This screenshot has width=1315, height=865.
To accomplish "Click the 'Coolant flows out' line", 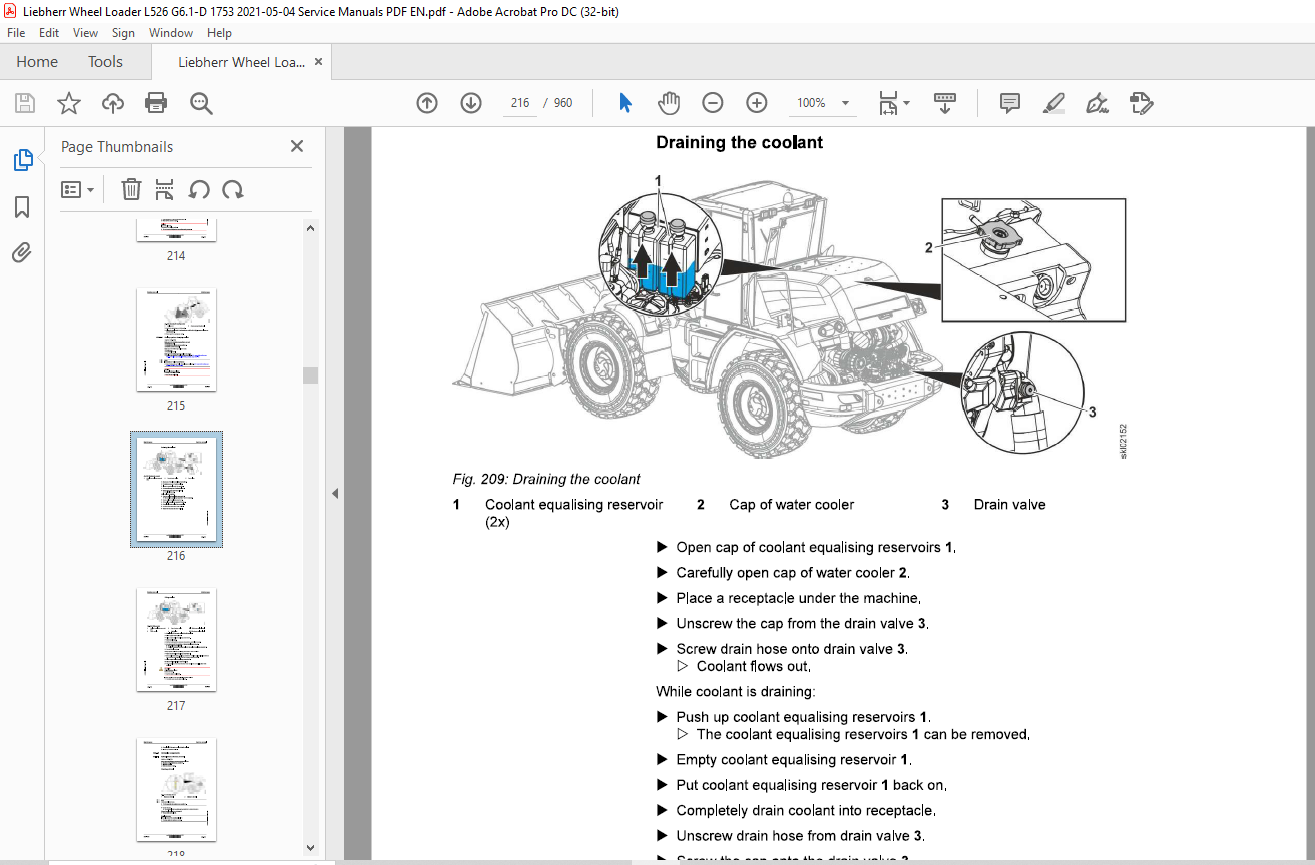I will [x=753, y=666].
